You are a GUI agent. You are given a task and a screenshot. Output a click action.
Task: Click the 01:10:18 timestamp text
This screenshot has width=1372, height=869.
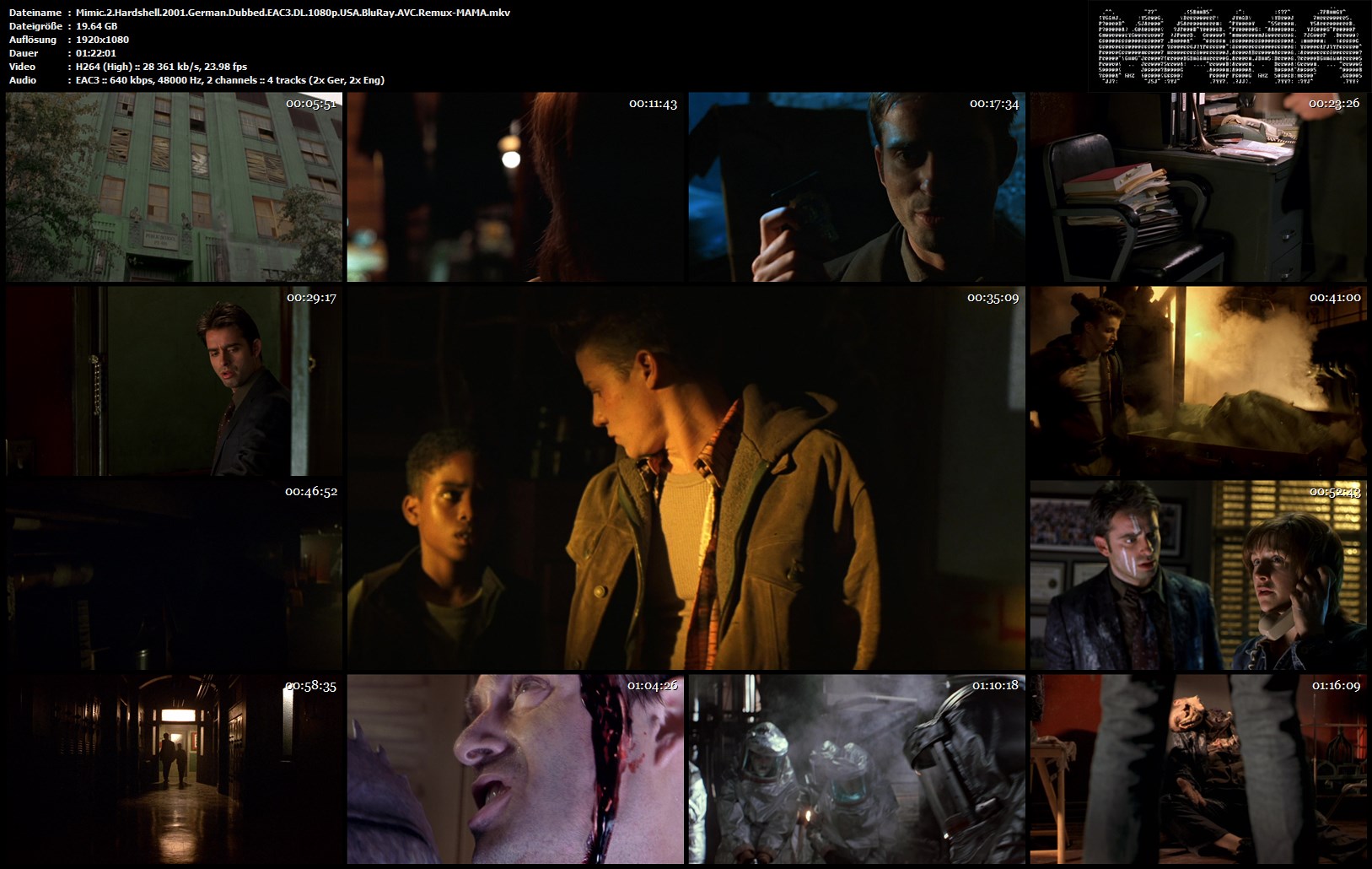tap(995, 686)
